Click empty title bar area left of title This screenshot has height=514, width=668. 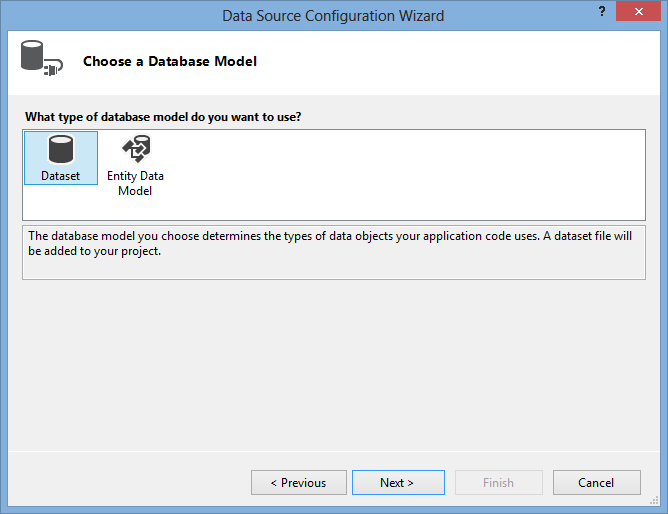pyautogui.click(x=100, y=16)
